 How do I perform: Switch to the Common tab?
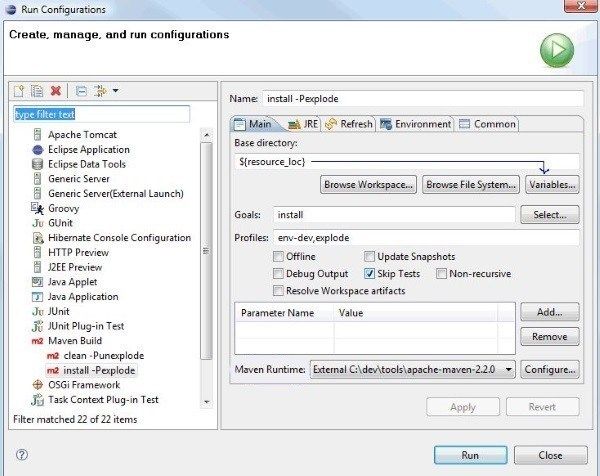(x=487, y=124)
